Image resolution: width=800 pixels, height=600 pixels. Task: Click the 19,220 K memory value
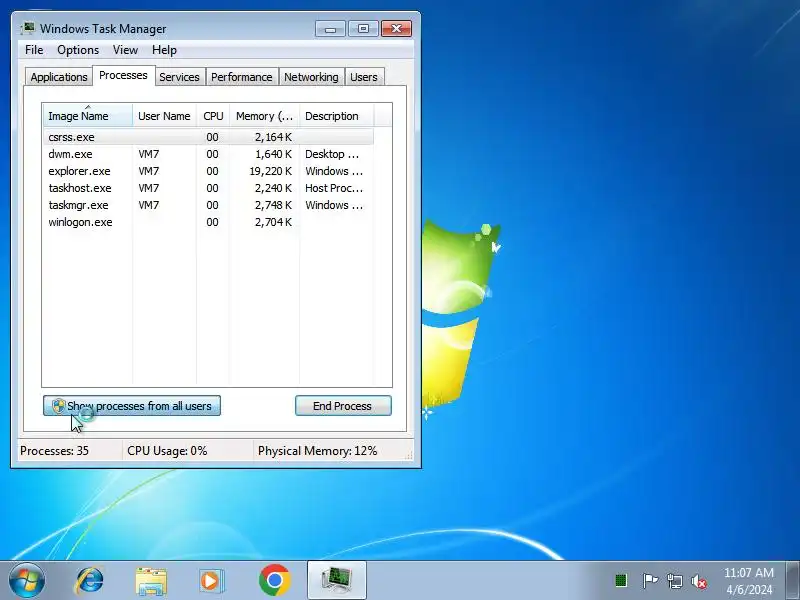270,171
